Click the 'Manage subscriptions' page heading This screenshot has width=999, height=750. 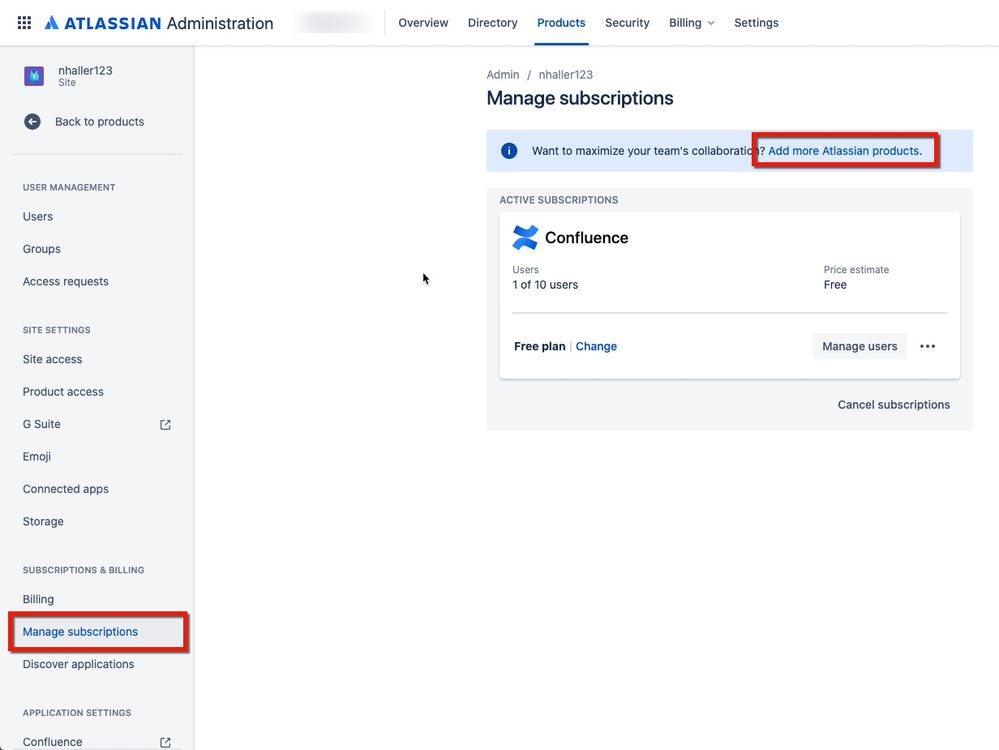click(x=580, y=98)
